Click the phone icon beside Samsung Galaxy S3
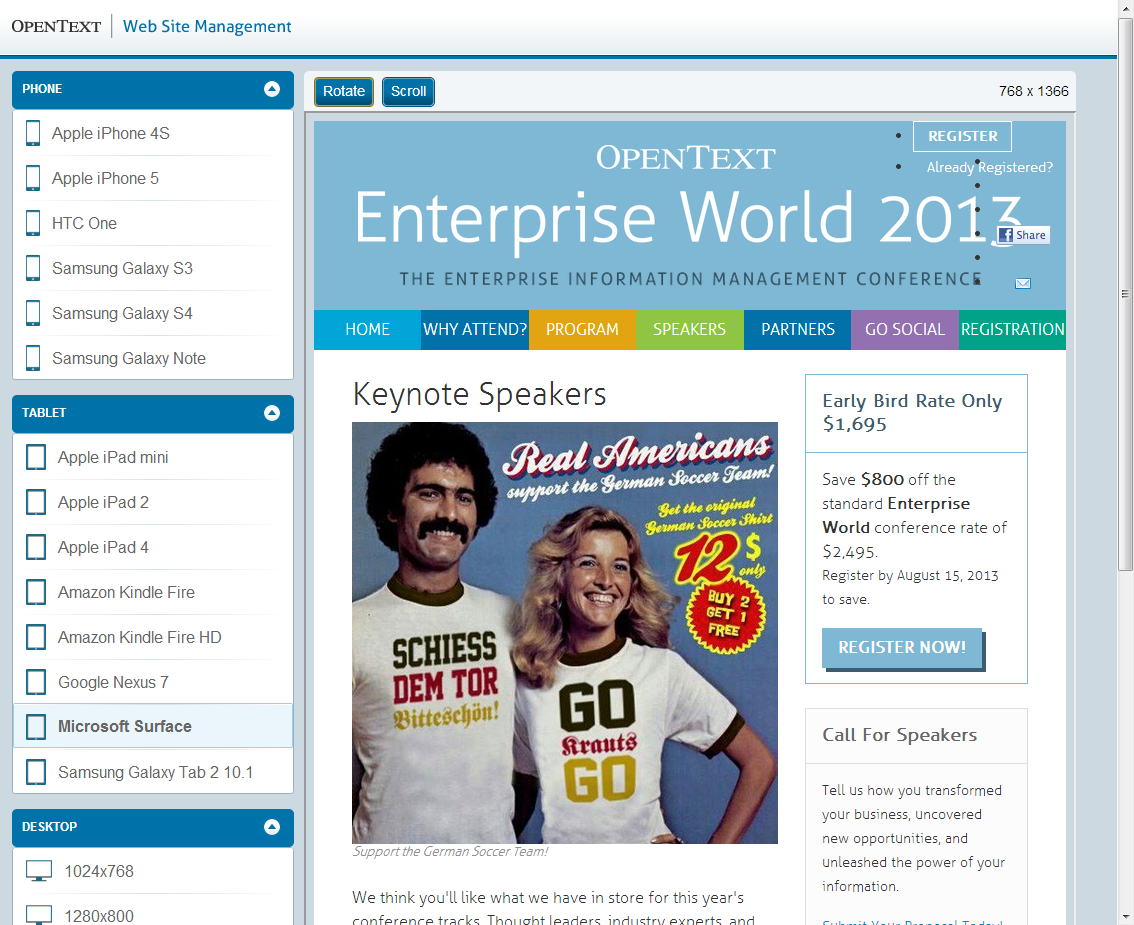1134x925 pixels. point(33,268)
